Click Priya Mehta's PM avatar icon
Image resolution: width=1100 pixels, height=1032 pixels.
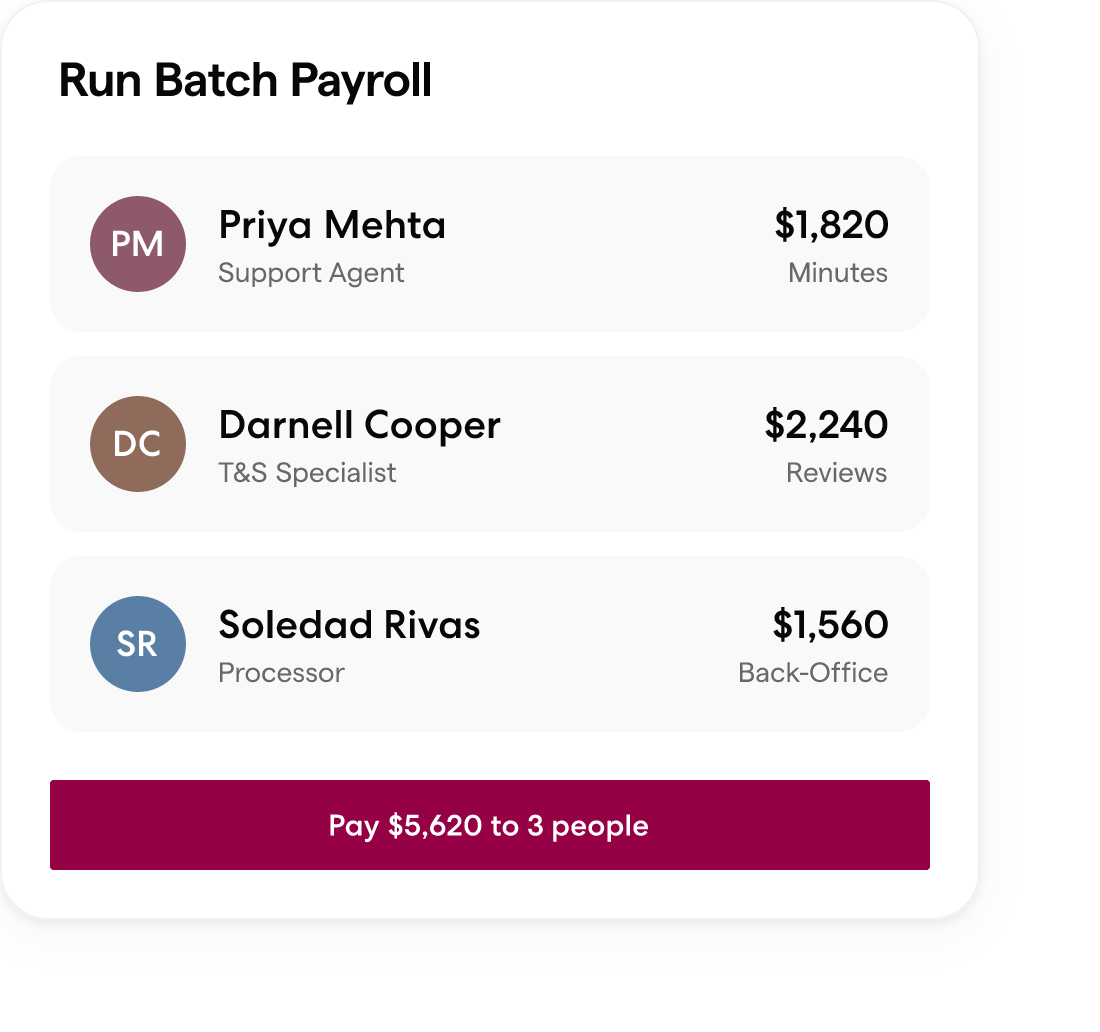[x=137, y=243]
